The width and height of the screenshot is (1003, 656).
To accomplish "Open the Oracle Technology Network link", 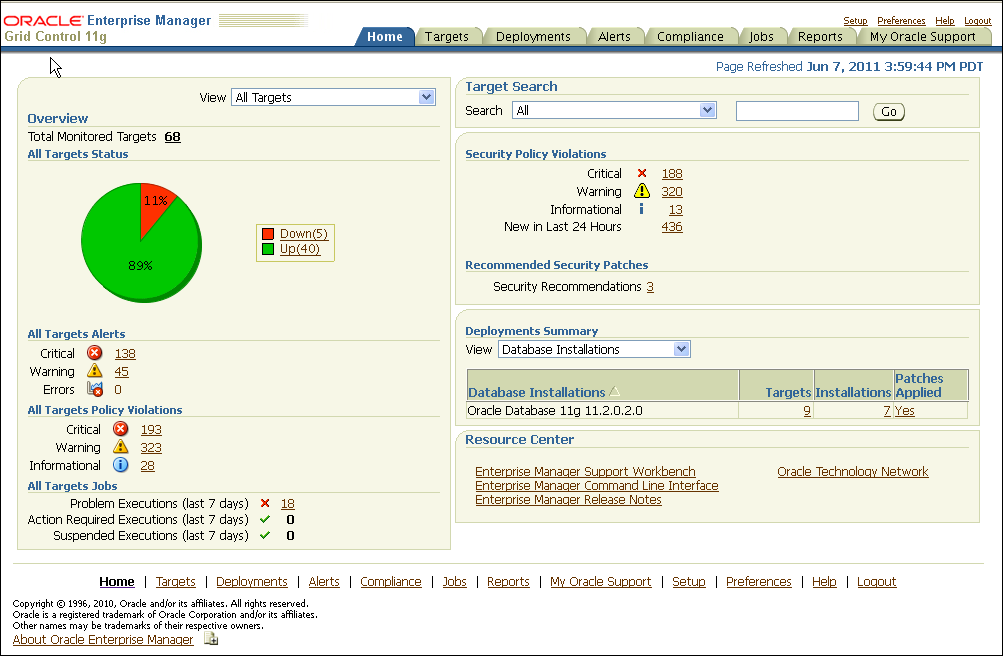I will (x=852, y=471).
